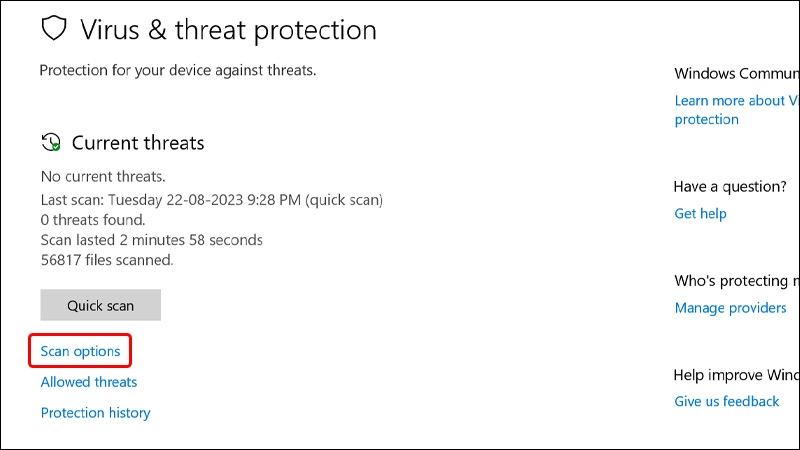Click the Scan lasted duration text
This screenshot has width=800, height=450.
click(x=151, y=240)
